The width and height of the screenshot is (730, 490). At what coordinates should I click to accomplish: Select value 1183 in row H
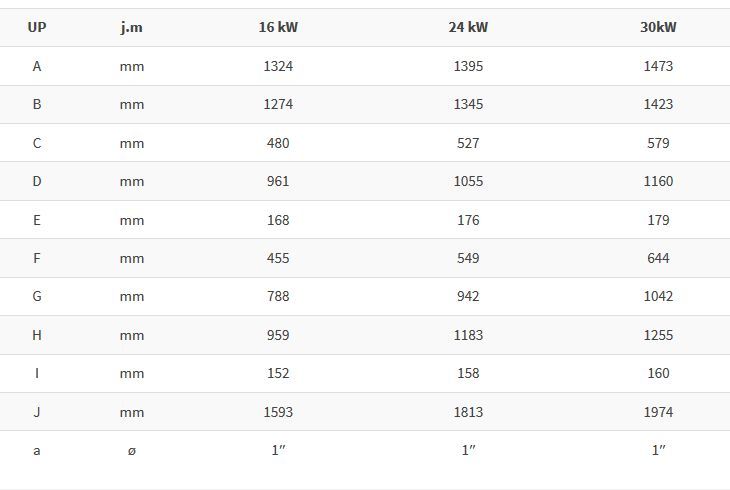[x=468, y=335]
